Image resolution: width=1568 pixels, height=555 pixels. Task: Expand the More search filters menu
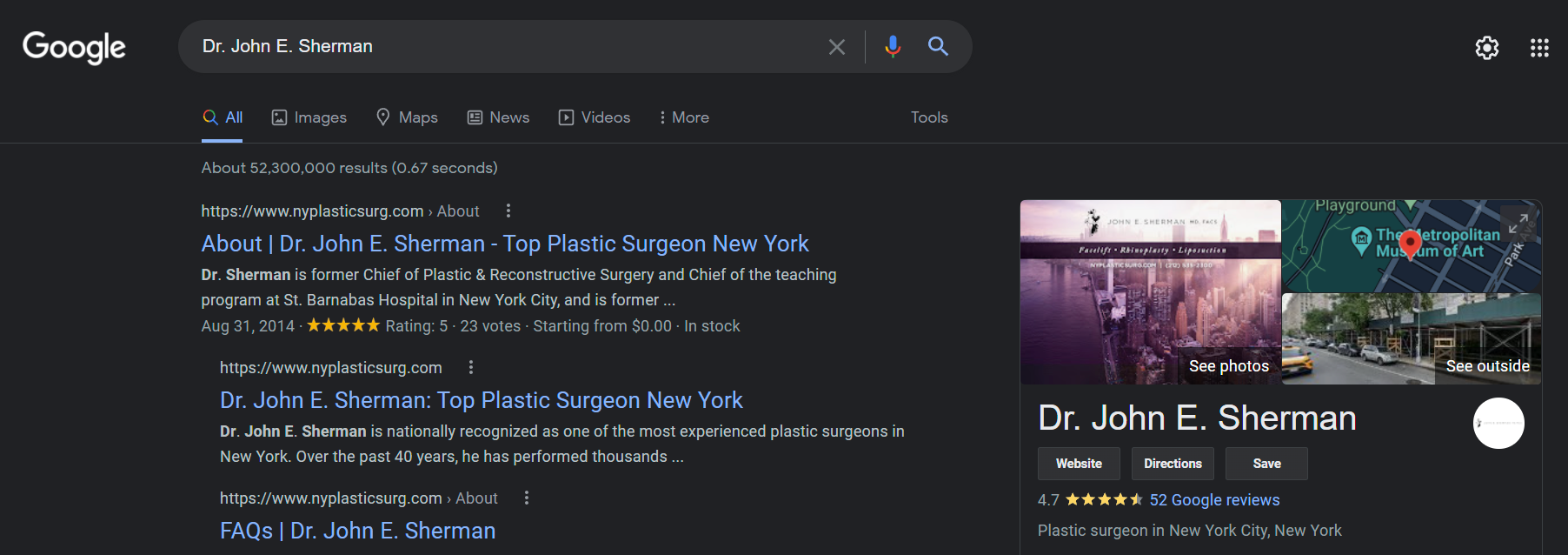pos(684,117)
